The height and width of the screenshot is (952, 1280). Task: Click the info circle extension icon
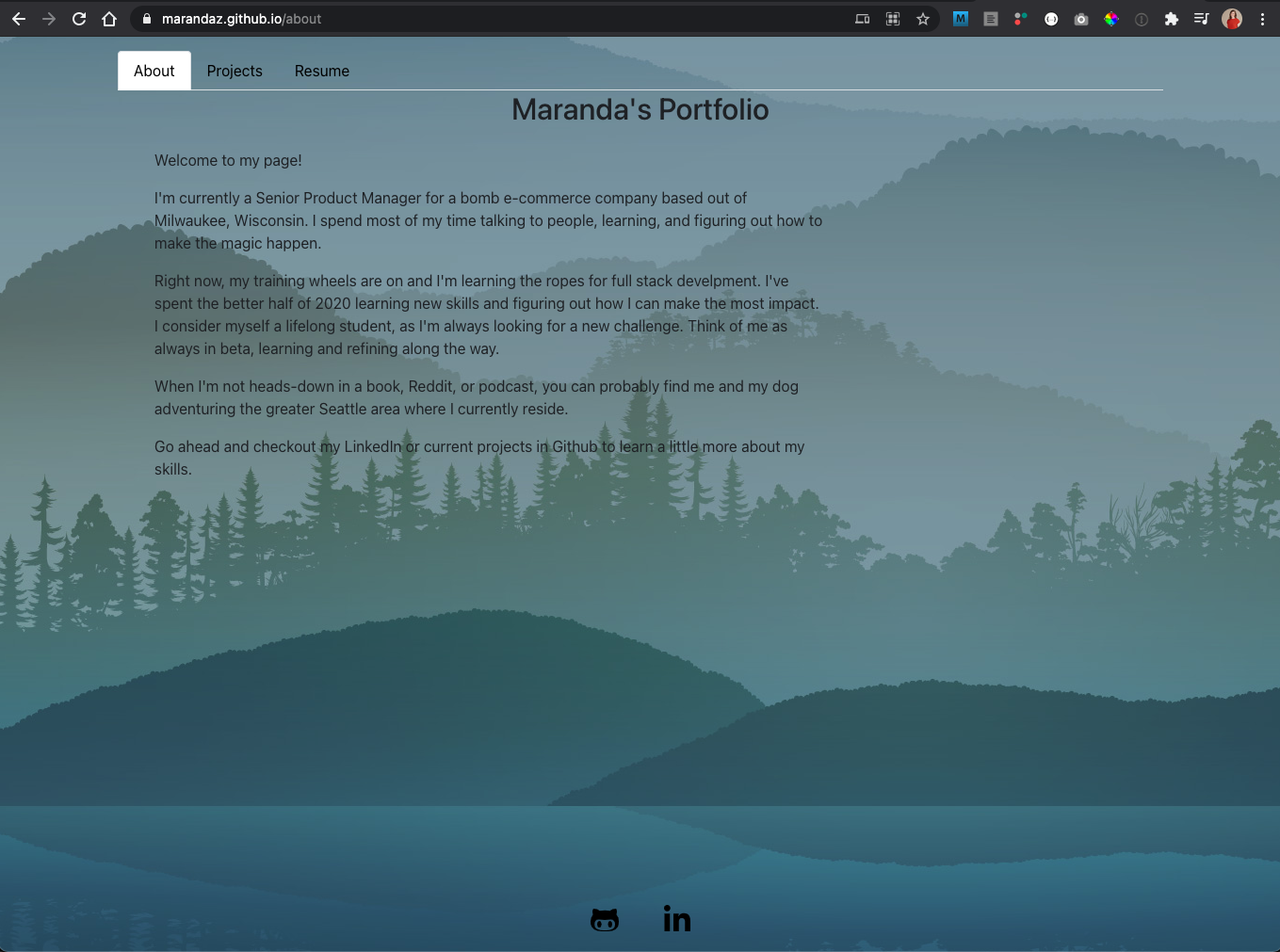point(1141,18)
